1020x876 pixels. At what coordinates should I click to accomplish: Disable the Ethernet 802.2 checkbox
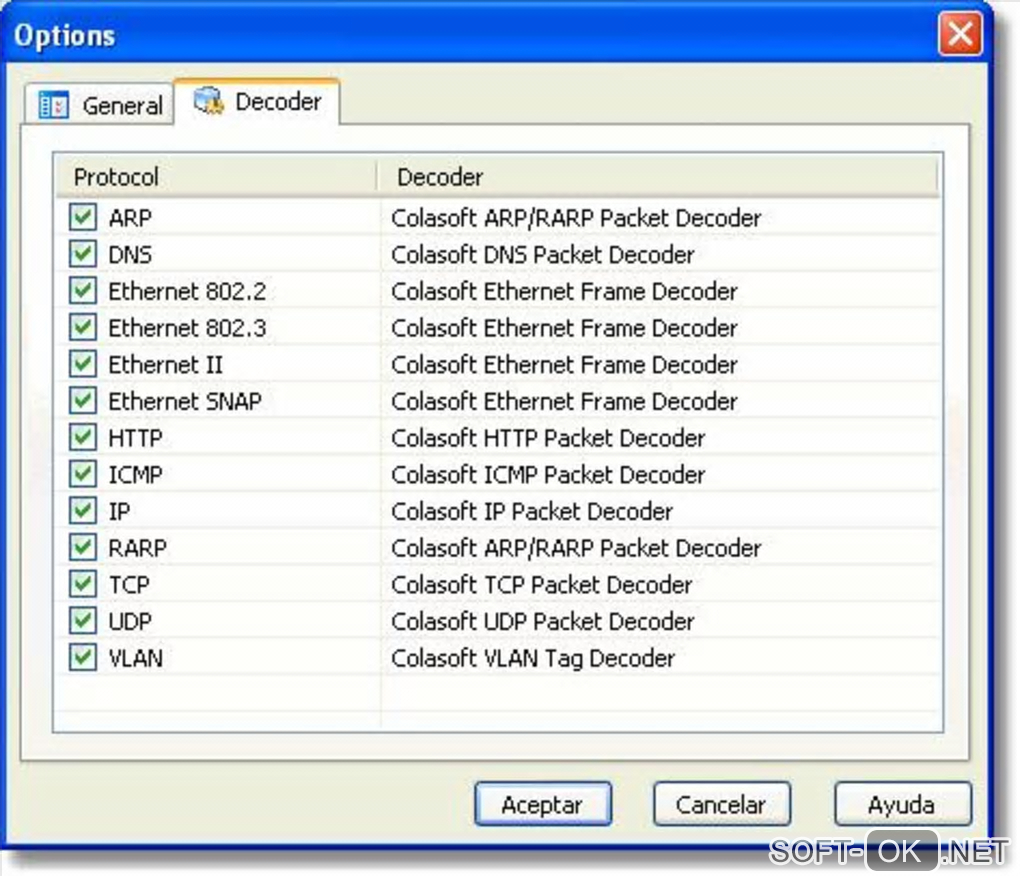[x=83, y=291]
